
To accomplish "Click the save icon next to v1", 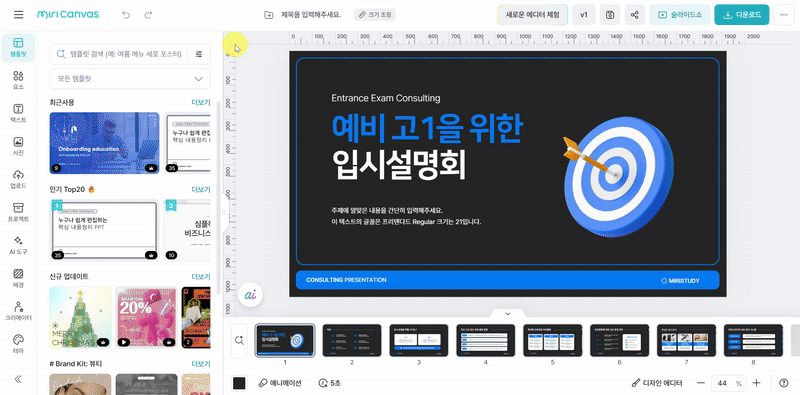I will coord(610,15).
